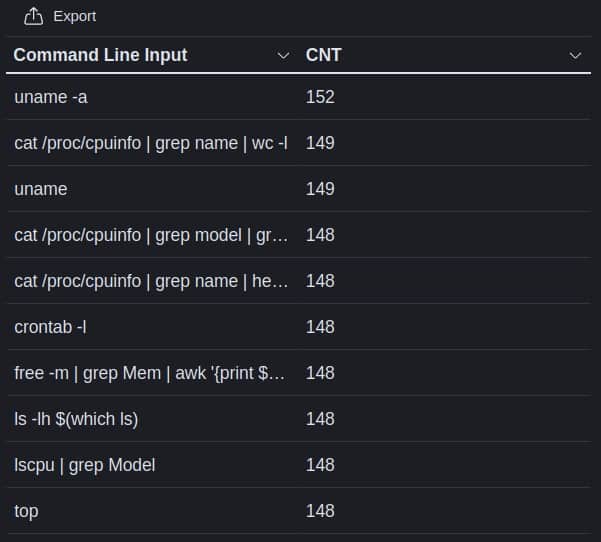Click the count value 152
601x542 pixels.
(x=320, y=97)
